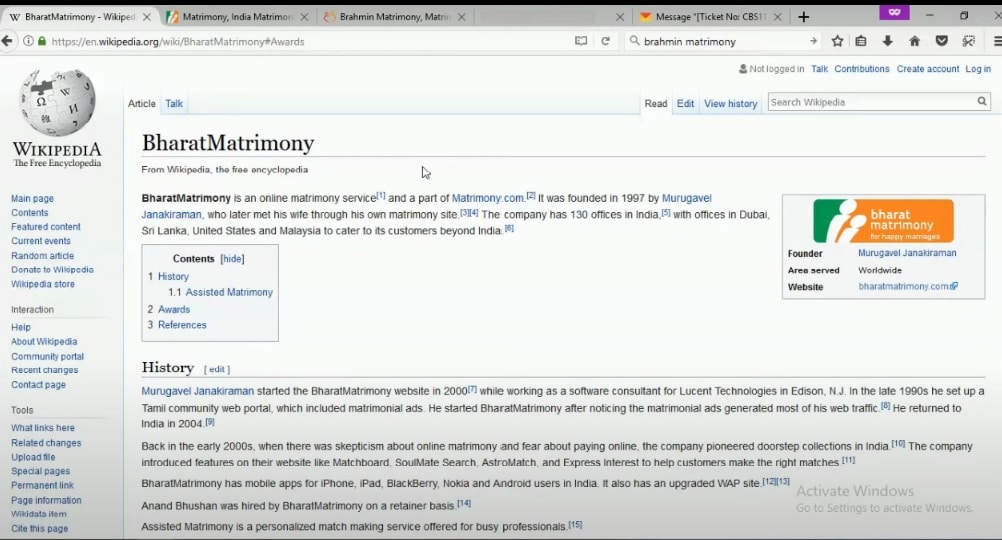Open the hamburger menu icon
Screen dimensions: 1002x540
click(997, 41)
